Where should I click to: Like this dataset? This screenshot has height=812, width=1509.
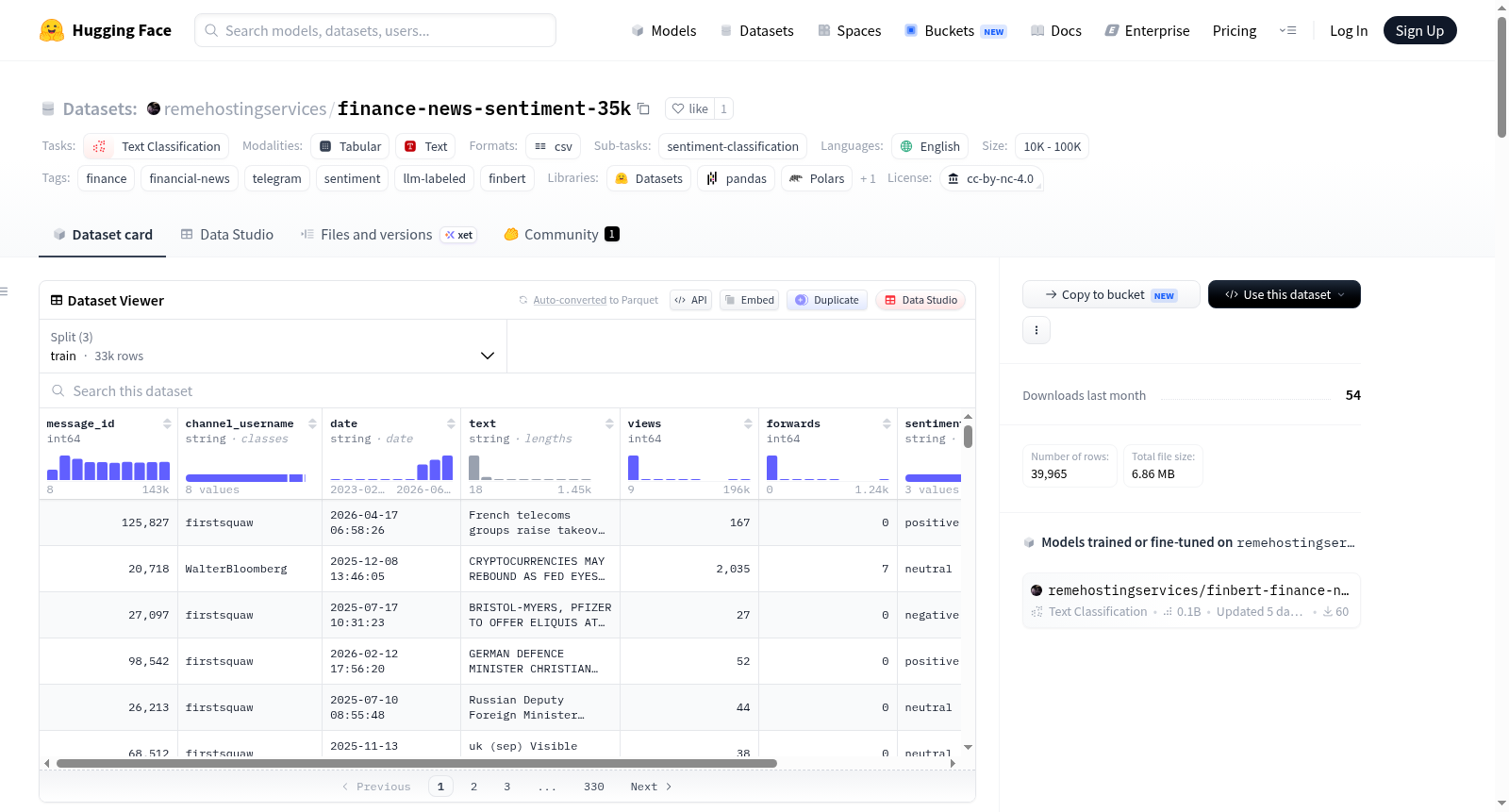click(x=689, y=108)
